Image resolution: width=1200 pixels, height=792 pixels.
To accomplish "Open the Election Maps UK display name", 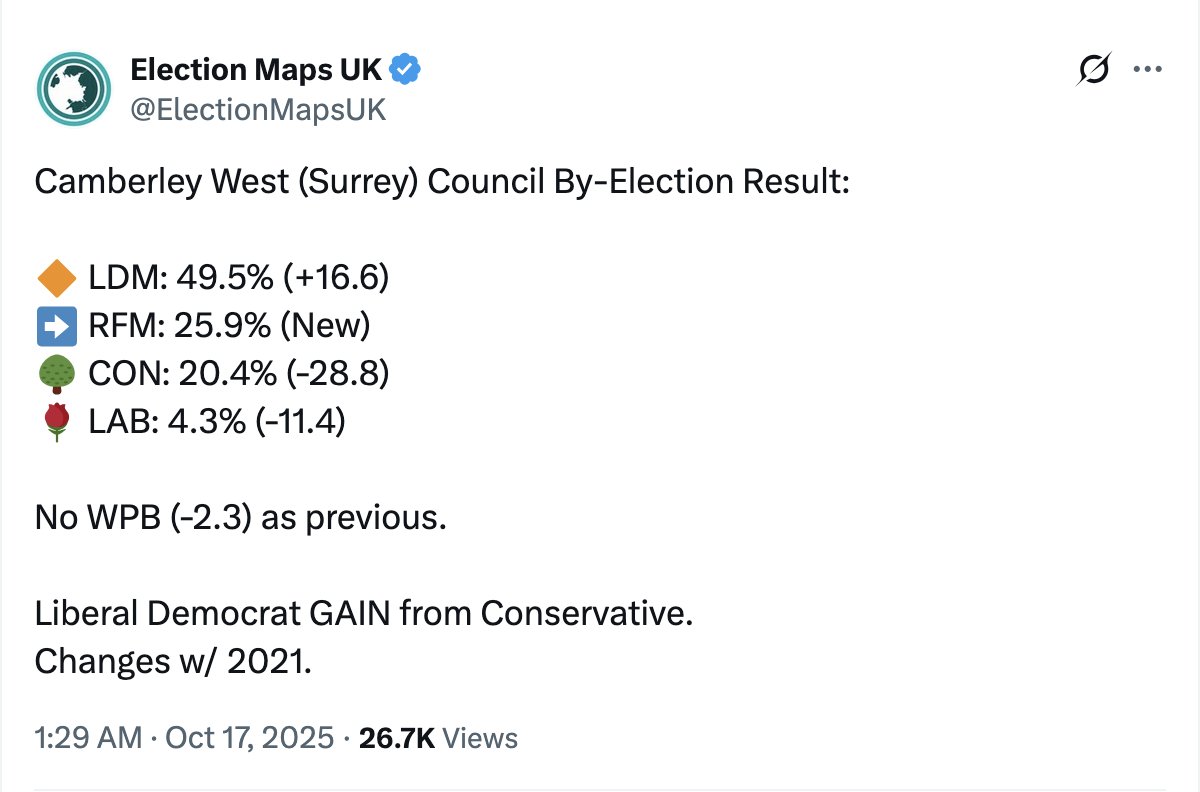I will tap(257, 69).
